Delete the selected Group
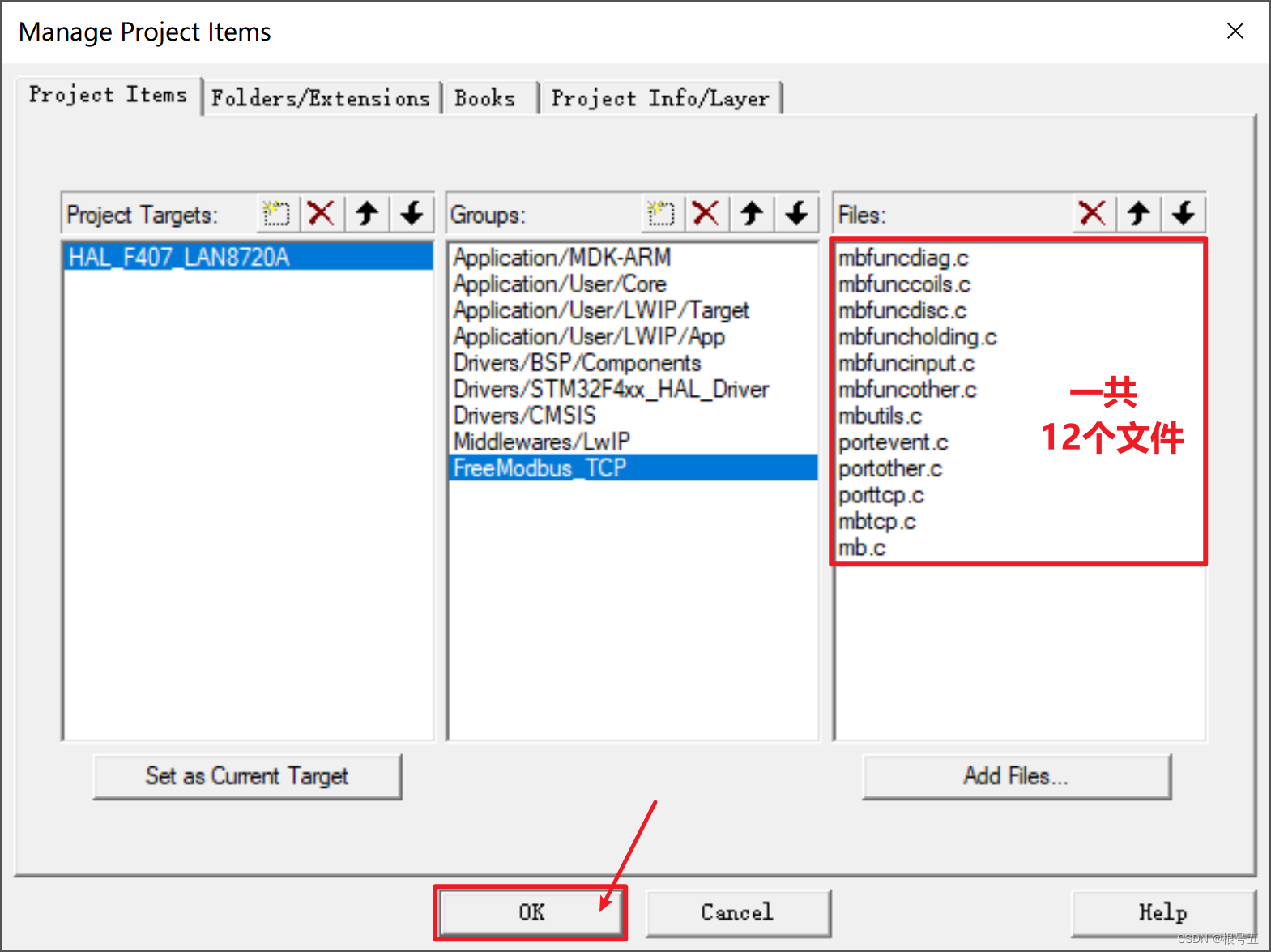 pos(706,214)
